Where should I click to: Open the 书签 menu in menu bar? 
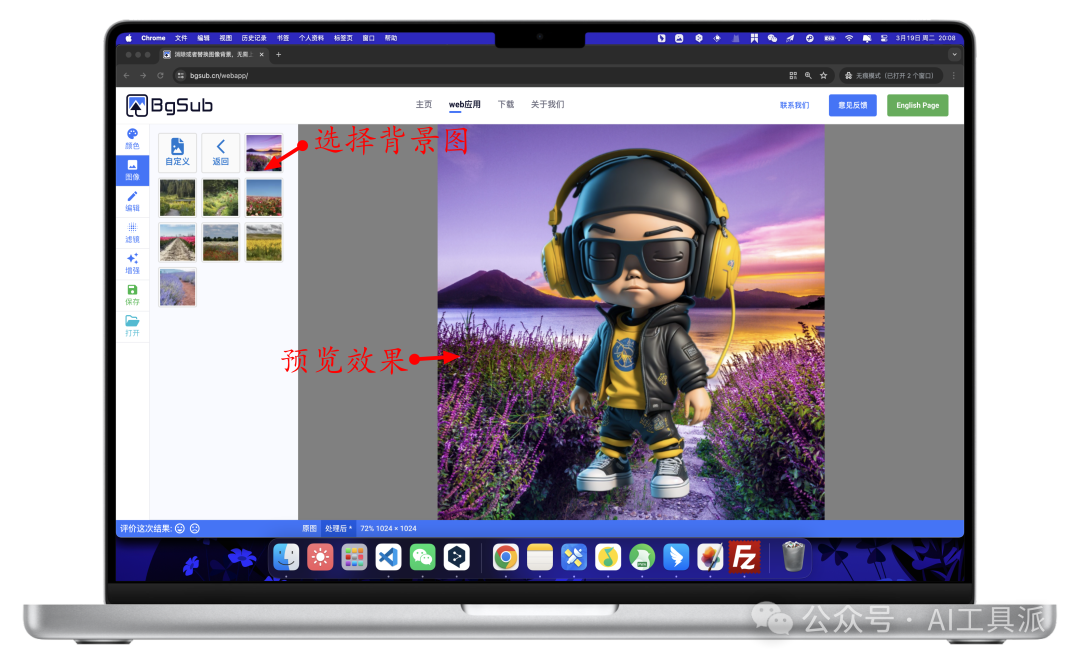pyautogui.click(x=283, y=38)
